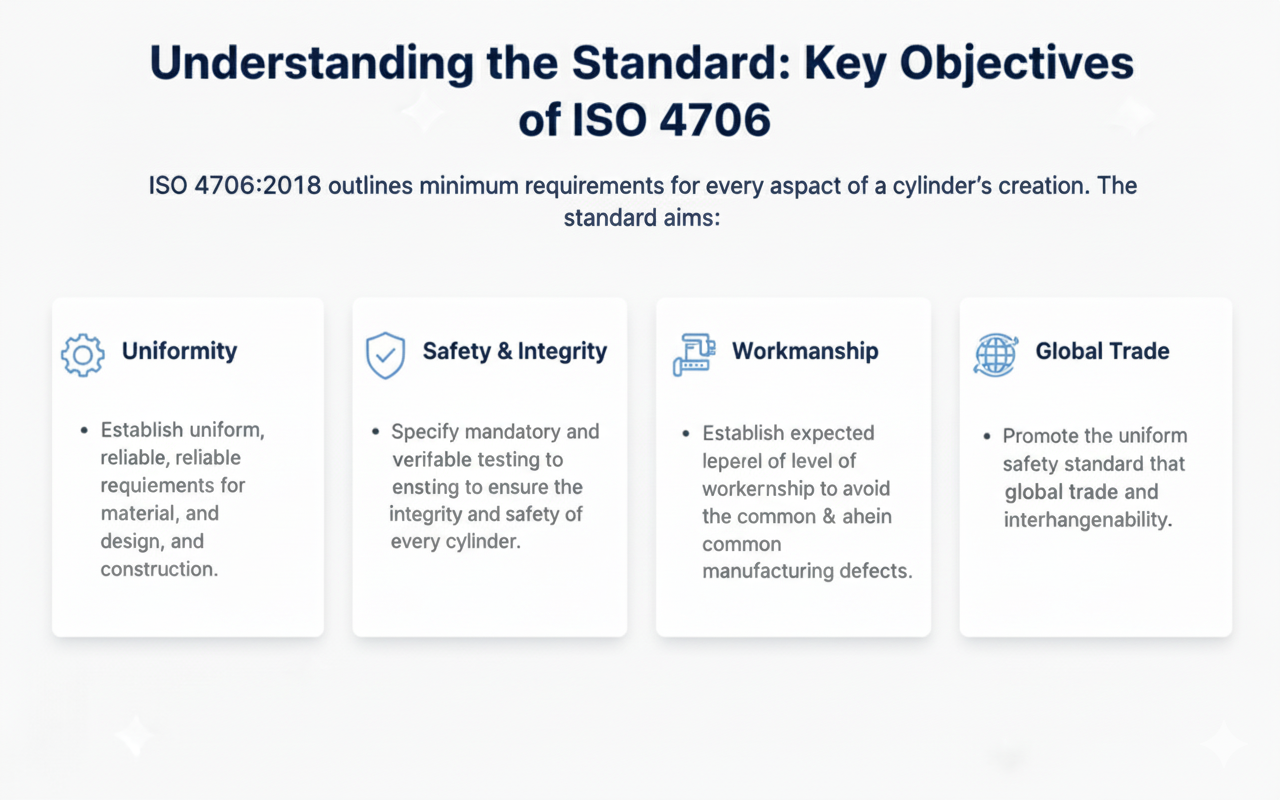This screenshot has width=1280, height=800.
Task: Click the Workmanship card title
Action: (x=805, y=351)
